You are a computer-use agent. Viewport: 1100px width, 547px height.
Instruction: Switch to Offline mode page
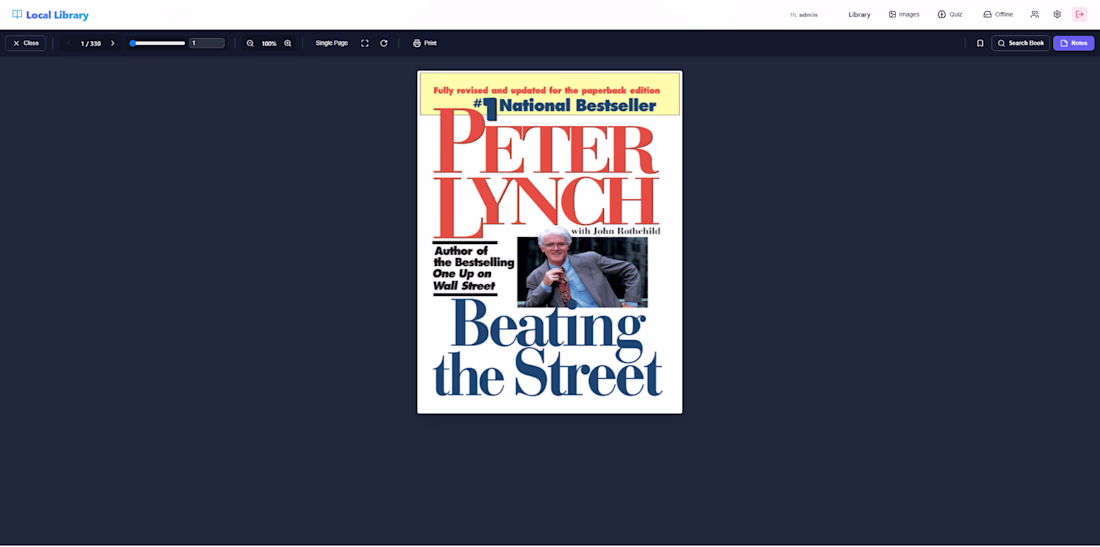998,15
